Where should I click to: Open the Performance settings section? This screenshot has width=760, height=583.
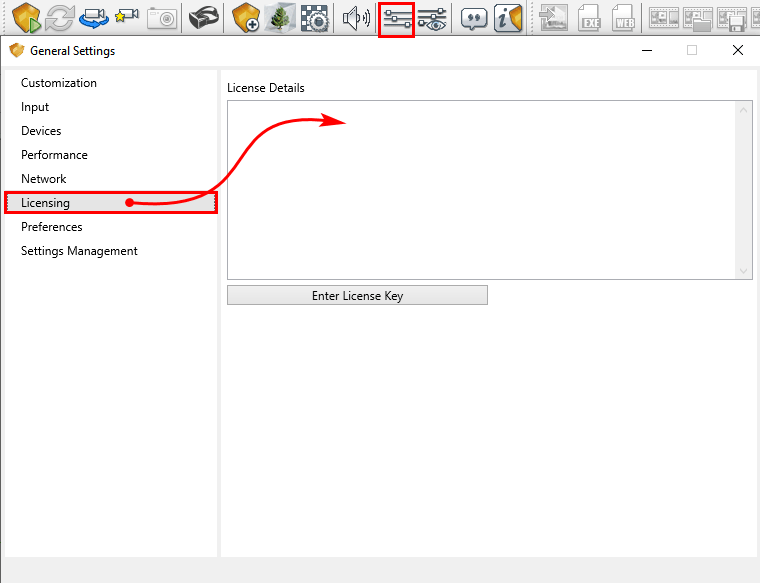(111, 155)
